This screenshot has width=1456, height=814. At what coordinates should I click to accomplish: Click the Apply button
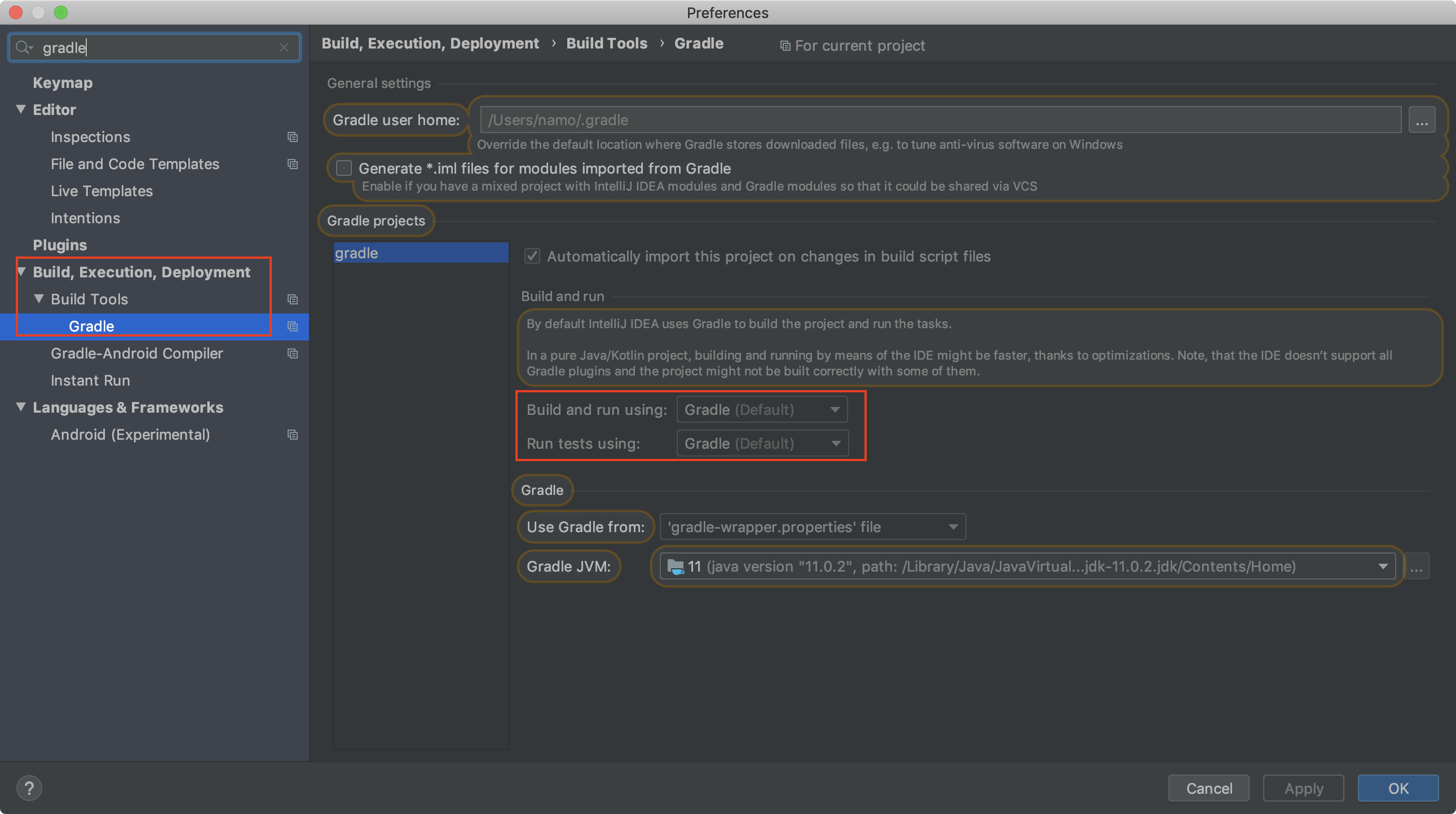1303,788
